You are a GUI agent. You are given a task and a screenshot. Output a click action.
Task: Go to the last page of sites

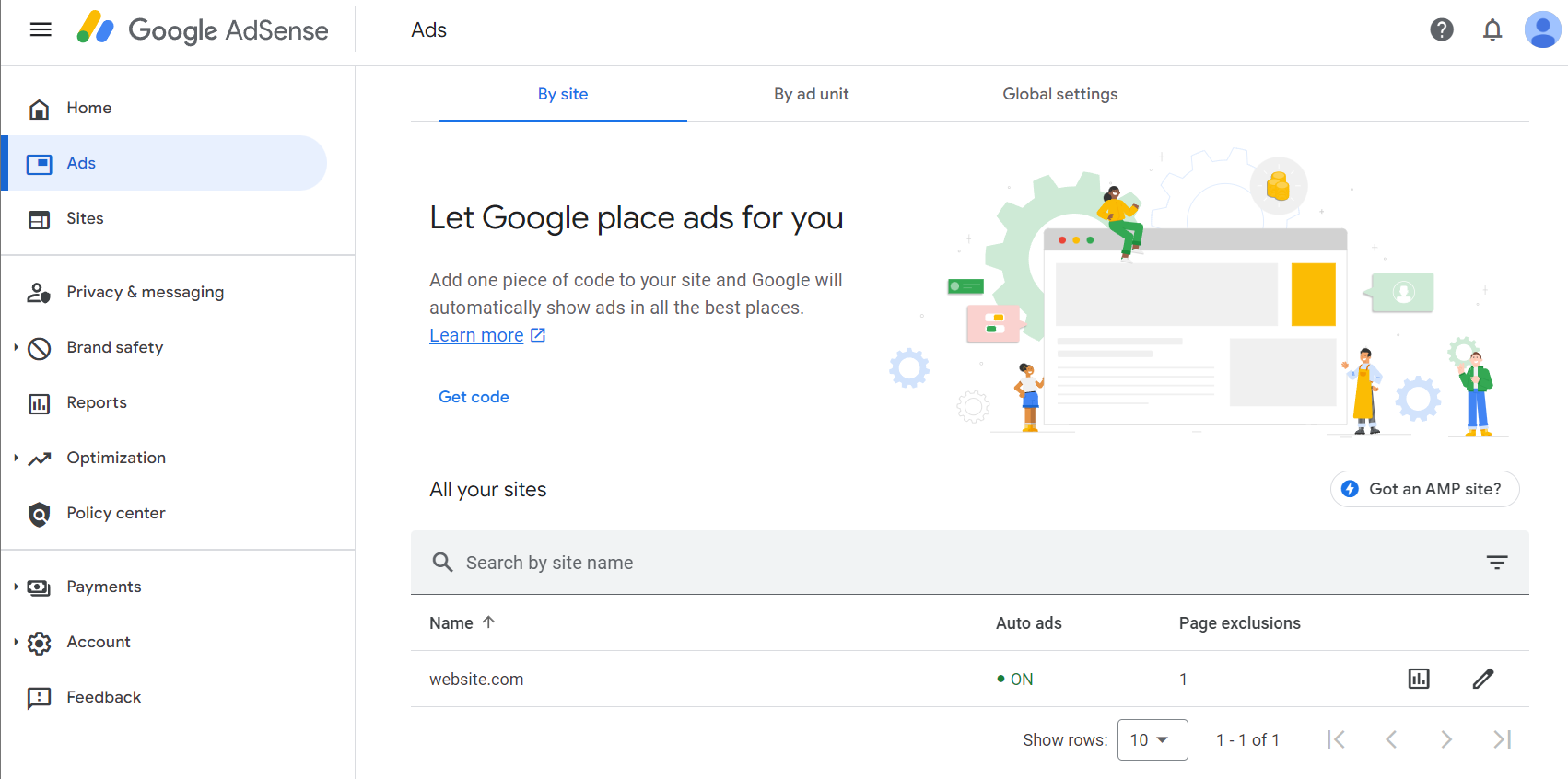pyautogui.click(x=1502, y=739)
